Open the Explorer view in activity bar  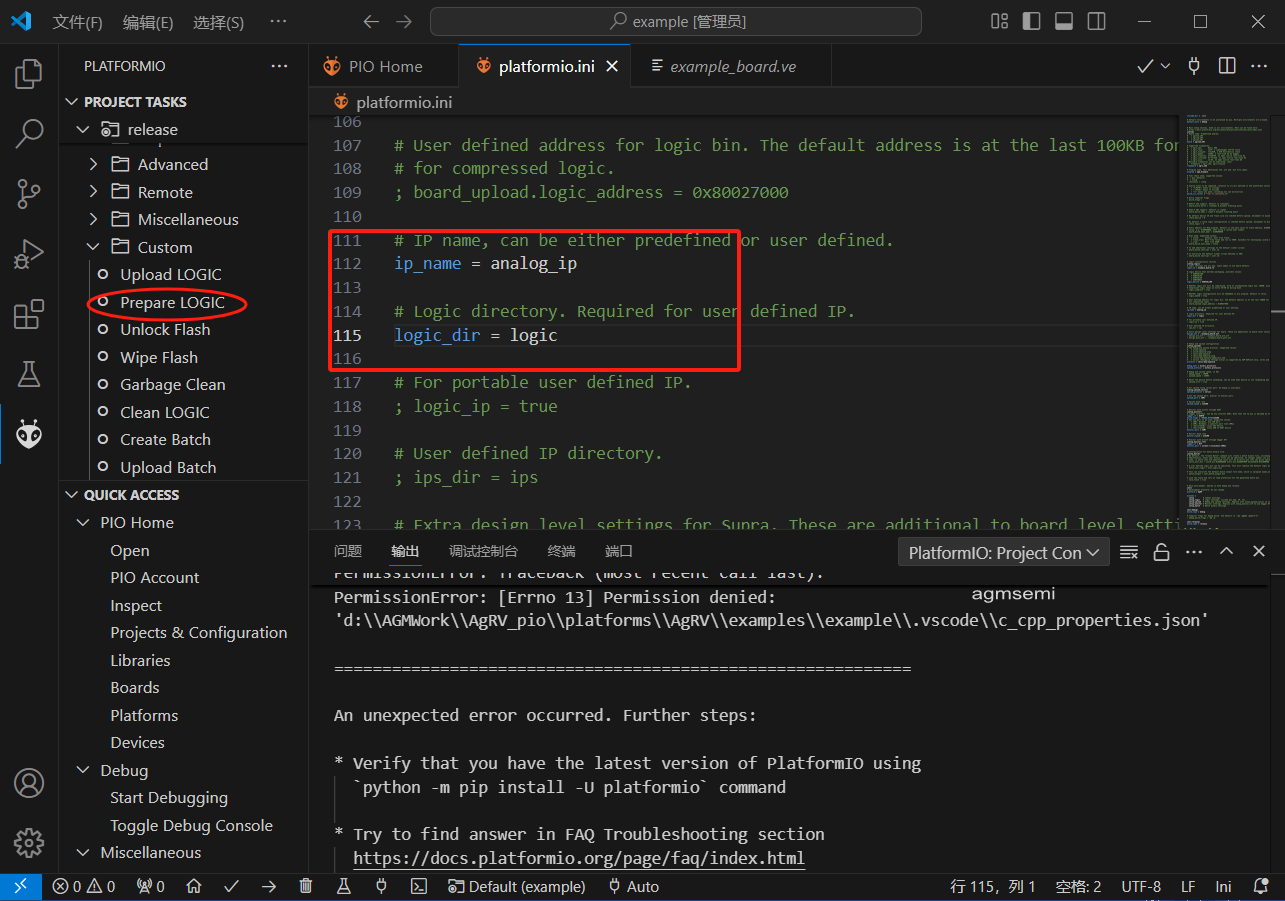pos(29,73)
